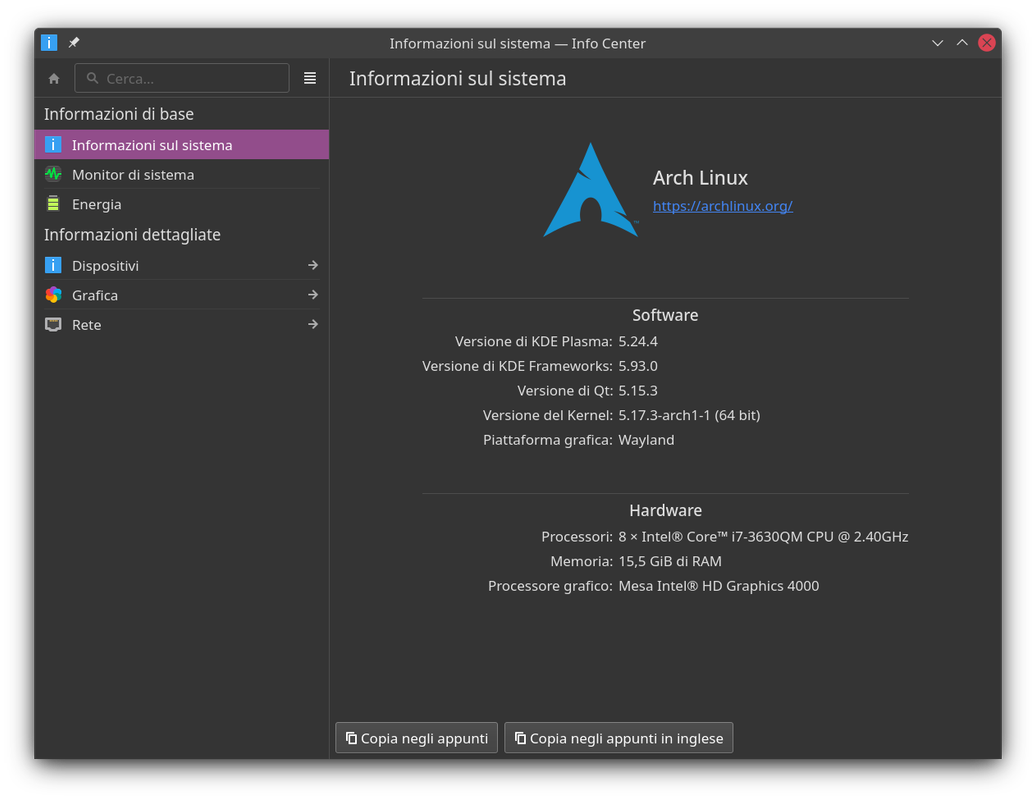Click the Arch Linux name text
1036x800 pixels.
click(700, 178)
